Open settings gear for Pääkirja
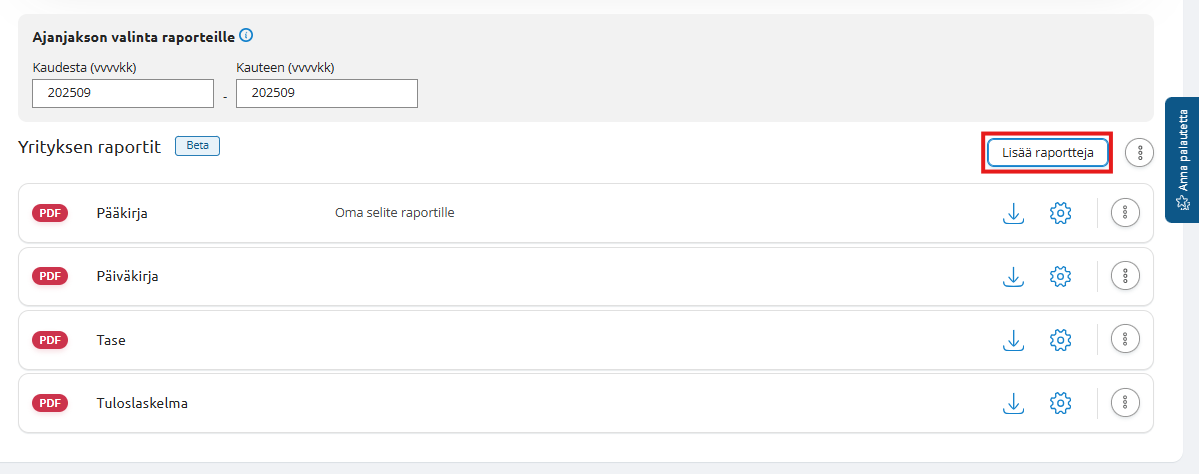This screenshot has height=474, width=1199. point(1061,213)
